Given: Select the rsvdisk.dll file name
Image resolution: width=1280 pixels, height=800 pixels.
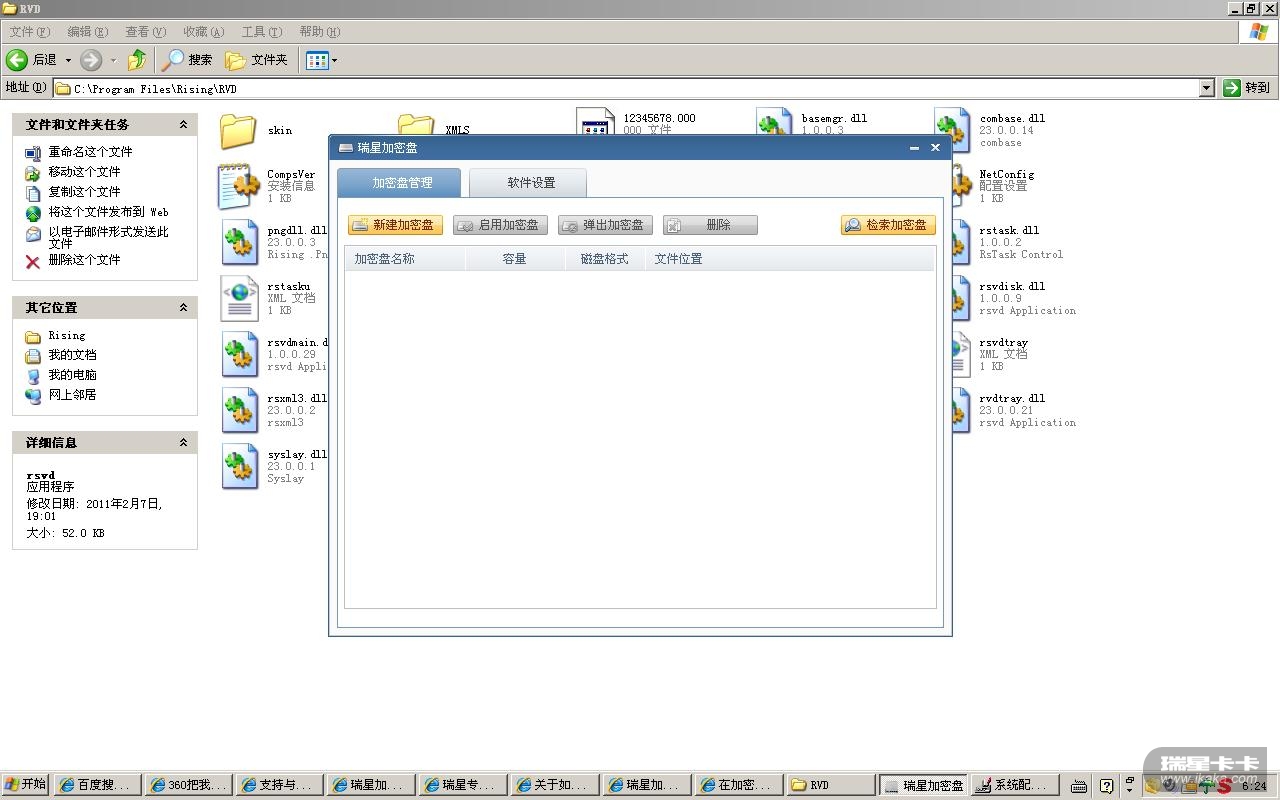Looking at the screenshot, I should pyautogui.click(x=1012, y=287).
